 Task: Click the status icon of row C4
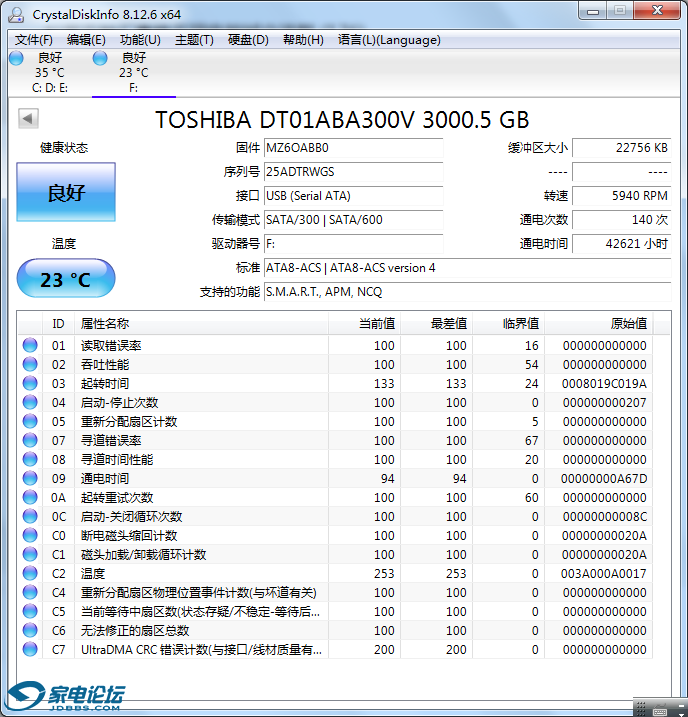30,592
